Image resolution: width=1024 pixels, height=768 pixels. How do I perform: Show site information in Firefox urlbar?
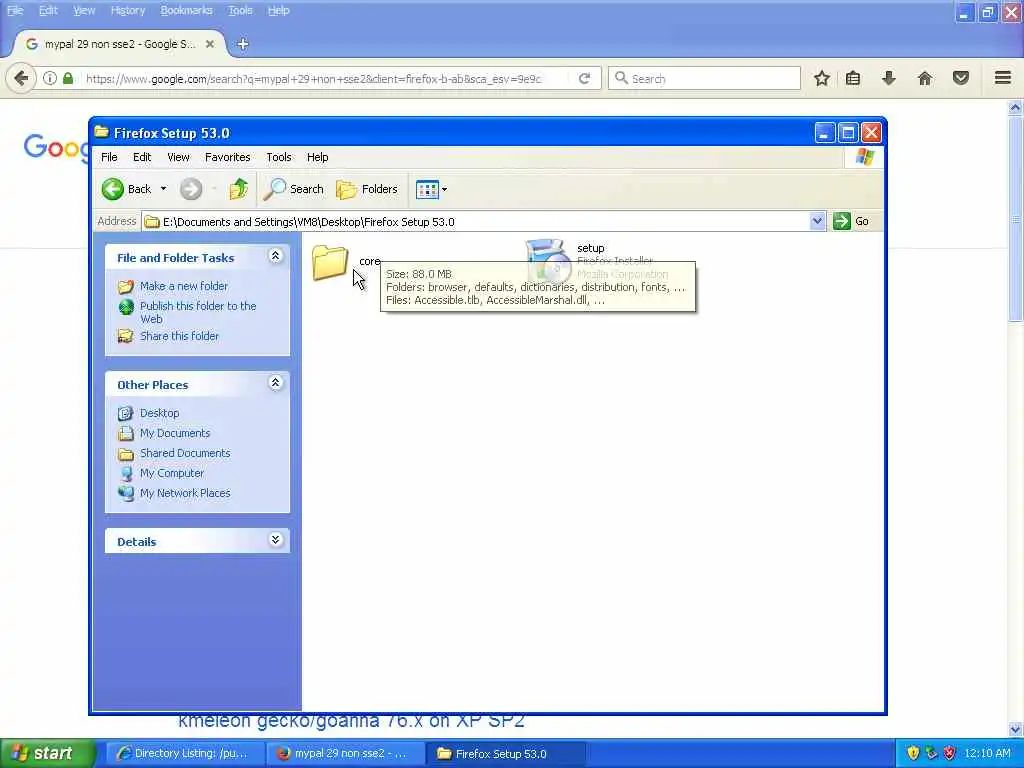[50, 78]
